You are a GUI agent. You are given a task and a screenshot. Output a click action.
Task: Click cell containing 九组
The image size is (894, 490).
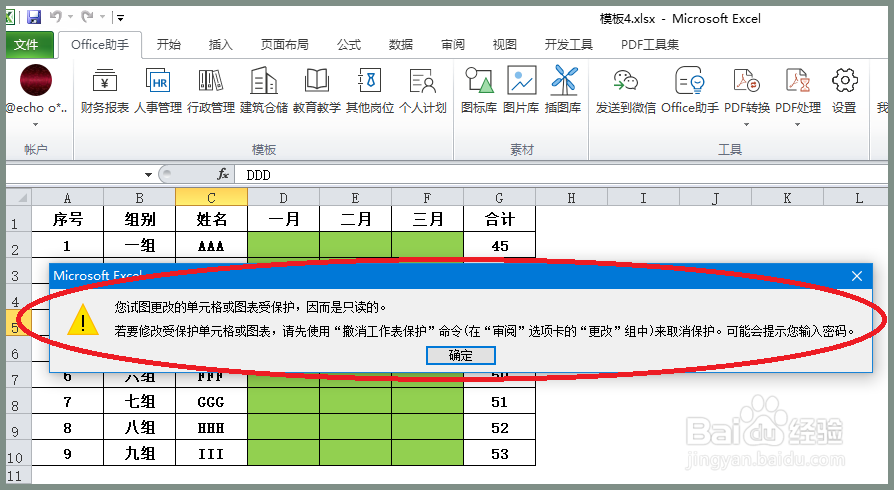pyautogui.click(x=140, y=453)
